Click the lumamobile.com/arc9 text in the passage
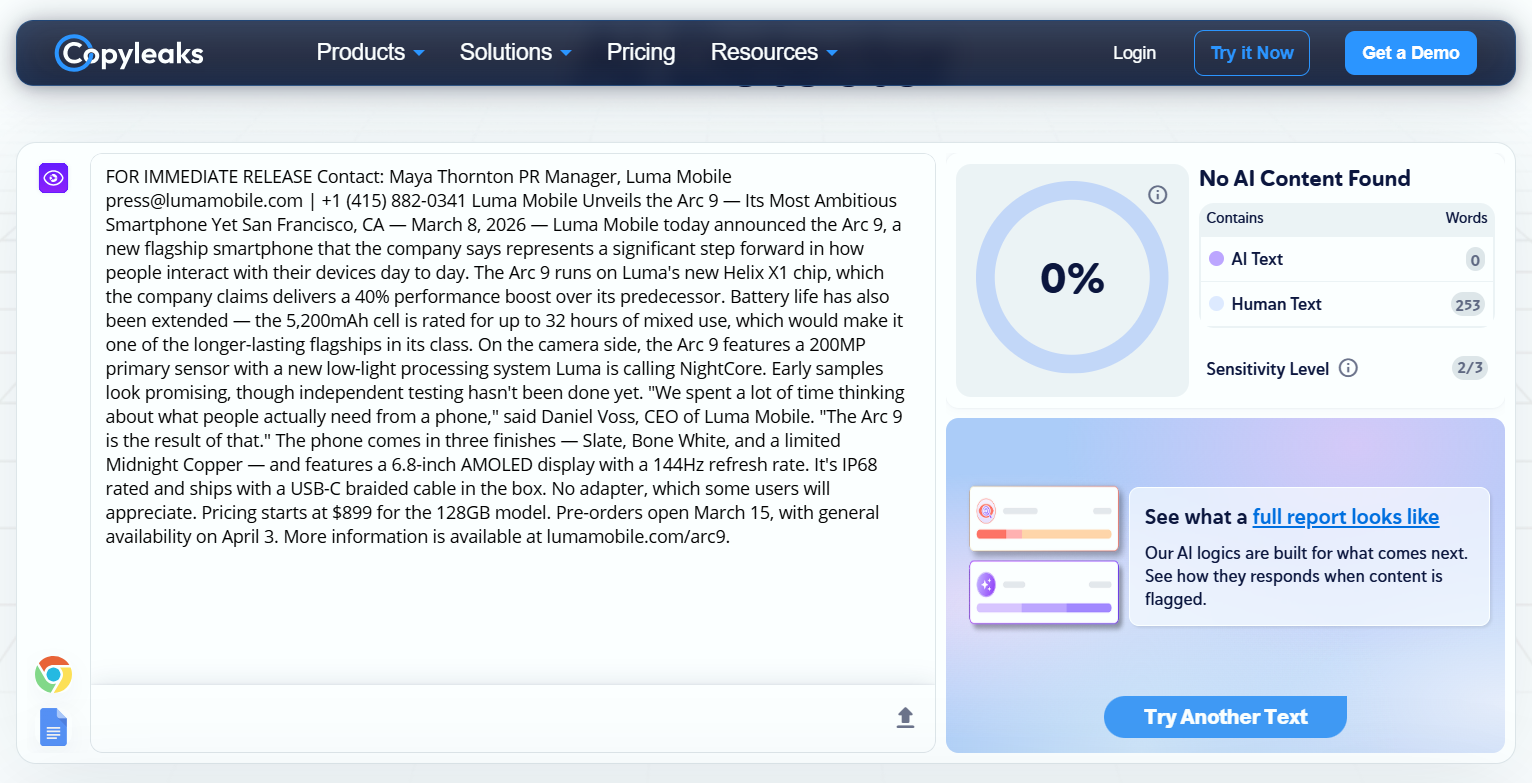Viewport: 1532px width, 783px height. [x=638, y=537]
